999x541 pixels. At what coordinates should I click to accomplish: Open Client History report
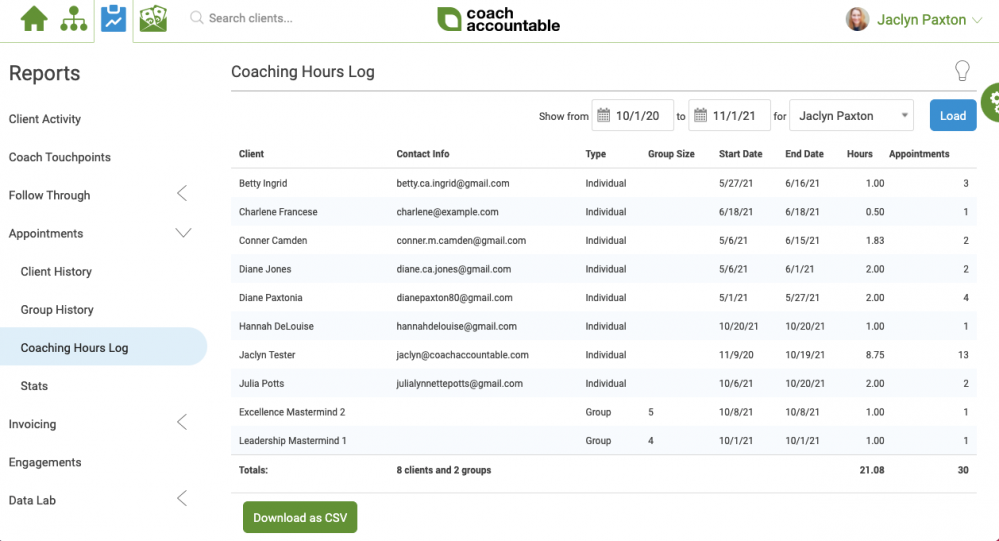click(56, 271)
